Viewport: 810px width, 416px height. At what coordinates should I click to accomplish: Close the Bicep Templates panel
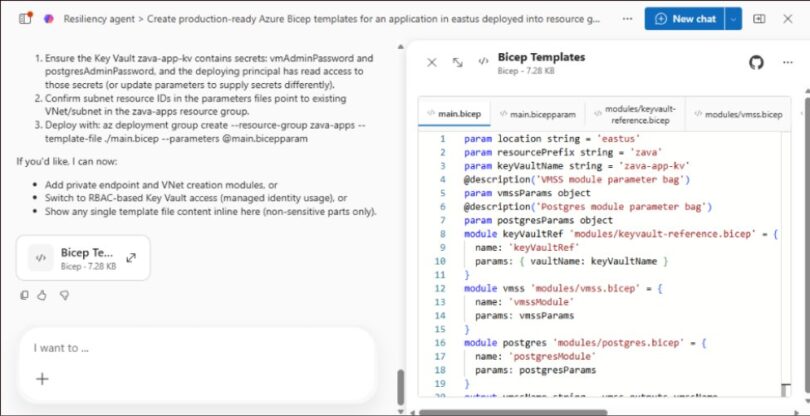pos(432,63)
